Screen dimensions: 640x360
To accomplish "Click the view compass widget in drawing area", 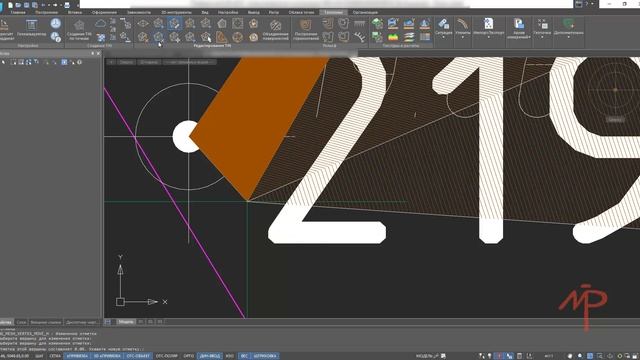I will 615,90.
